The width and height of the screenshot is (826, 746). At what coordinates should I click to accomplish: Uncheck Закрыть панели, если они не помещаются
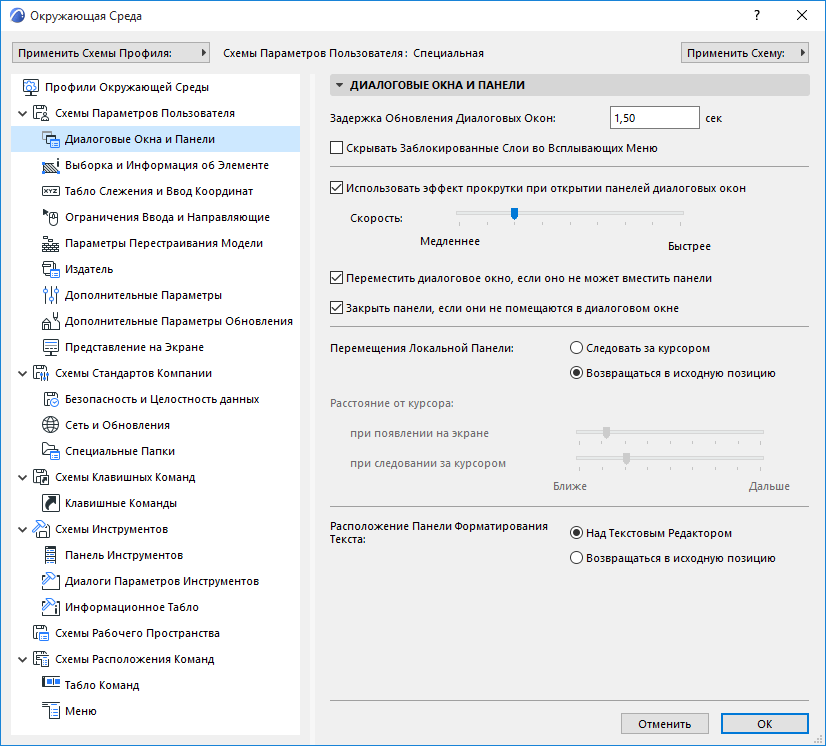point(336,308)
